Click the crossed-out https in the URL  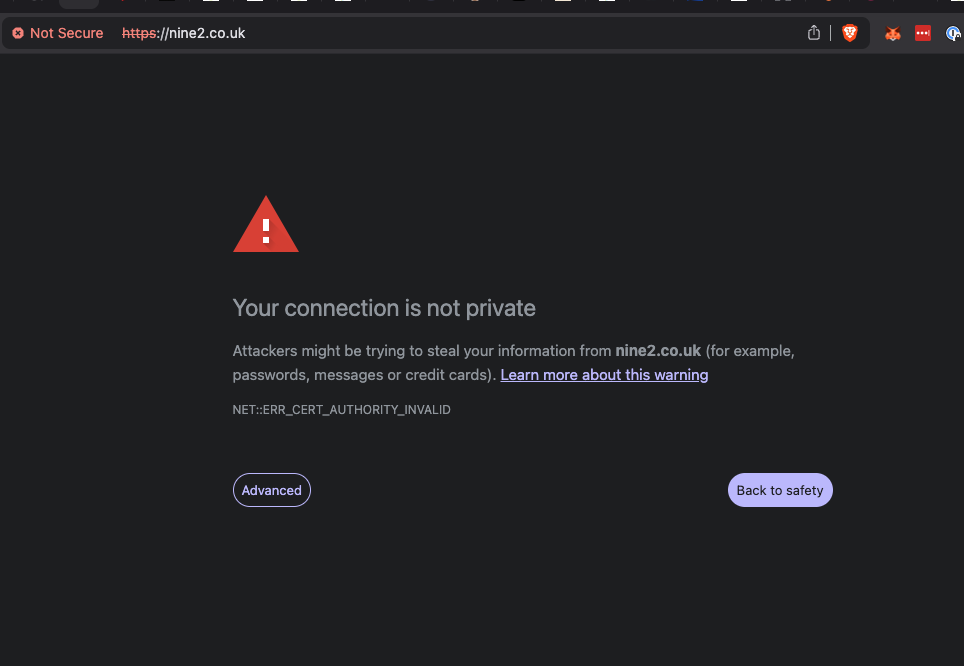pyautogui.click(x=139, y=33)
